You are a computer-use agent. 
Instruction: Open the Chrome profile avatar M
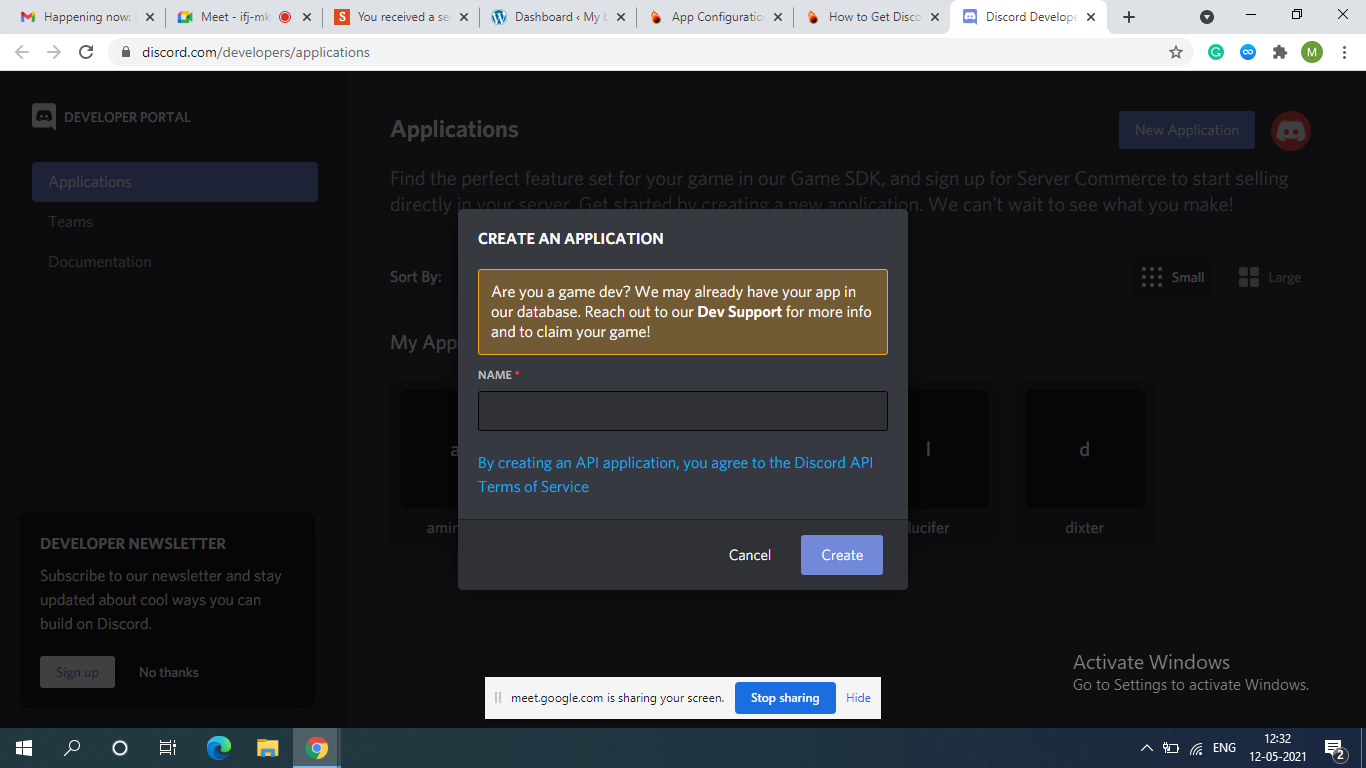click(x=1311, y=52)
